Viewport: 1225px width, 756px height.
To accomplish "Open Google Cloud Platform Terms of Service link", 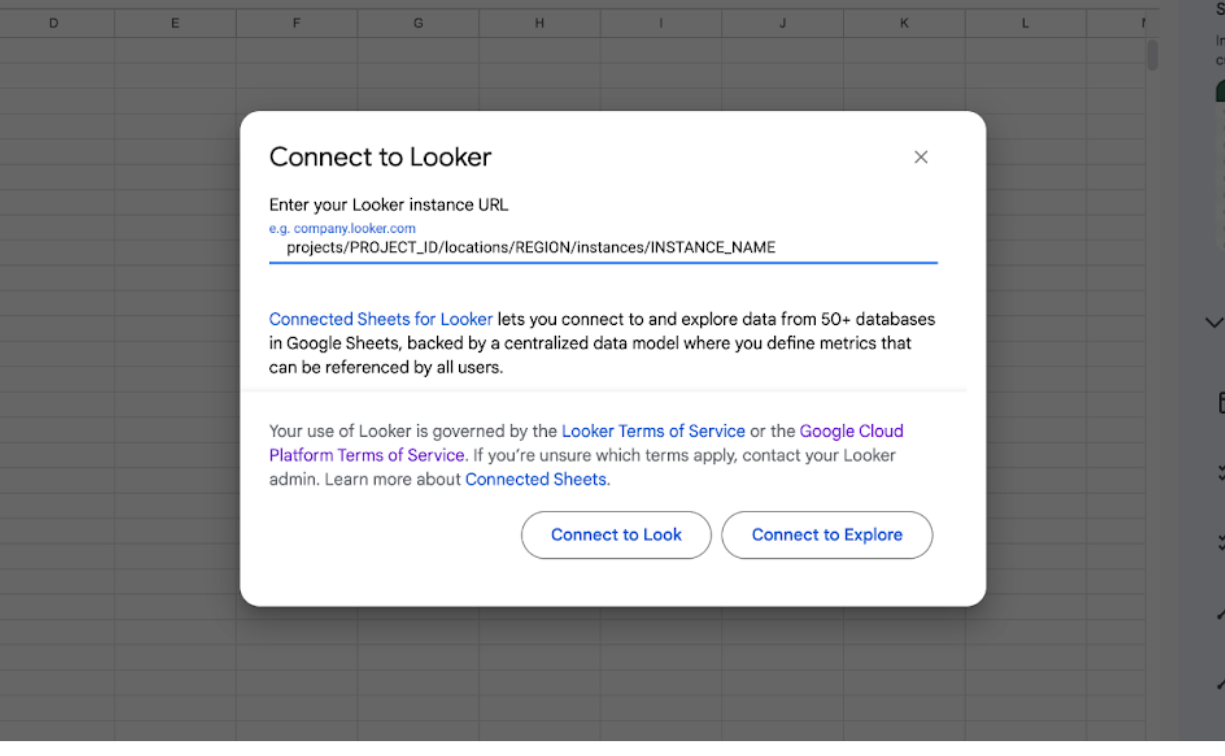I will tap(851, 431).
